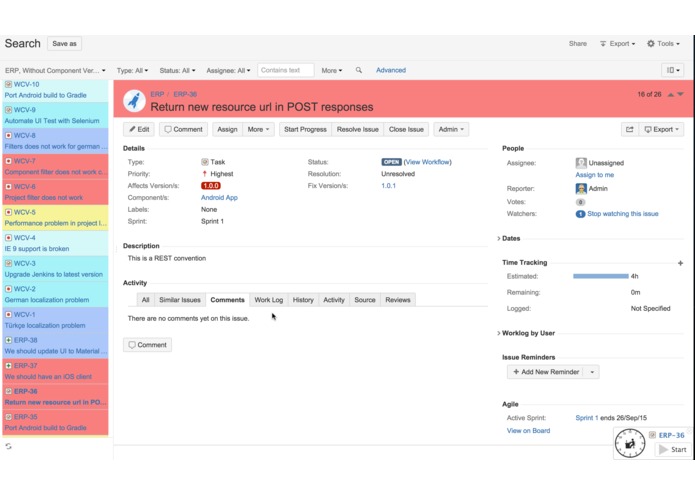Open the More actions dropdown in issue toolbar

tap(258, 129)
